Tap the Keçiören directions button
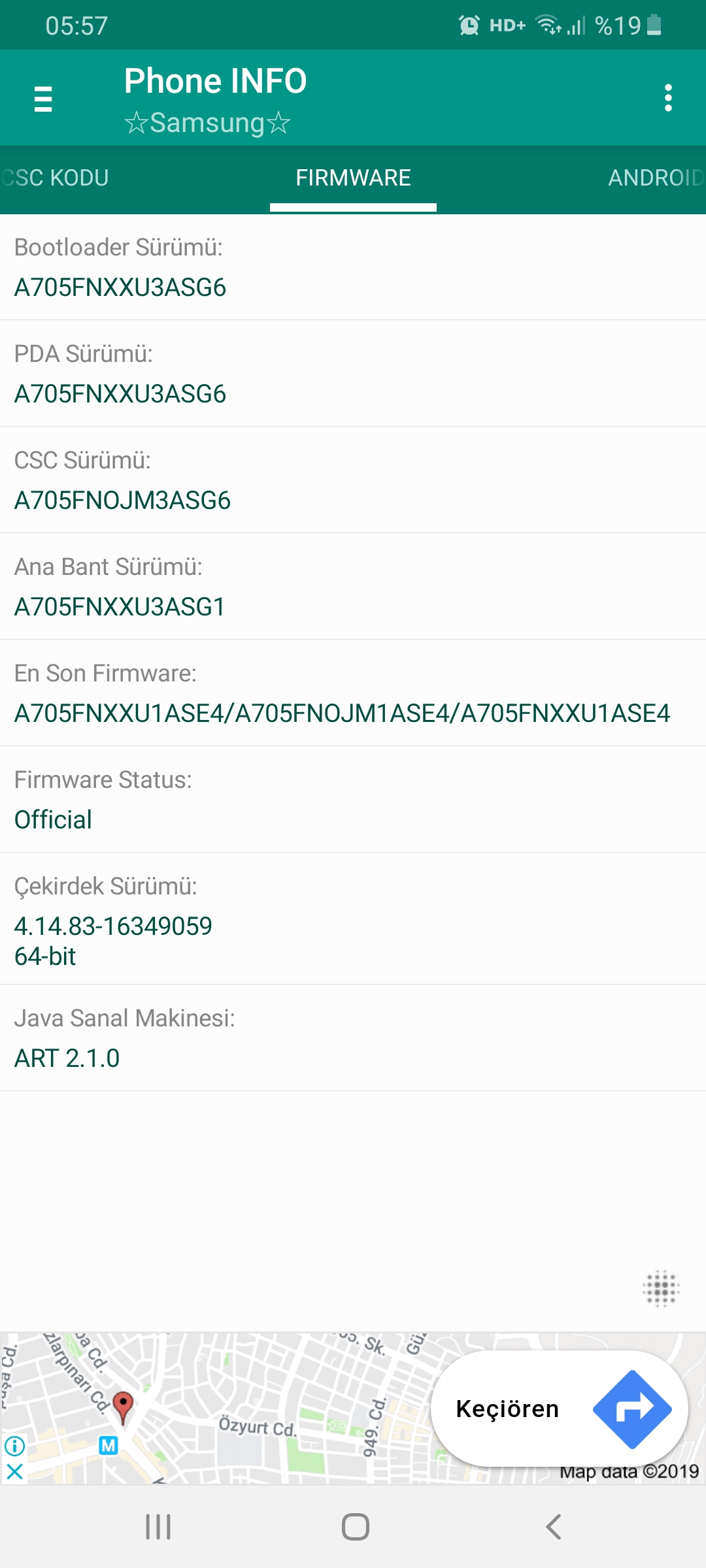This screenshot has width=706, height=1568. coord(560,1409)
